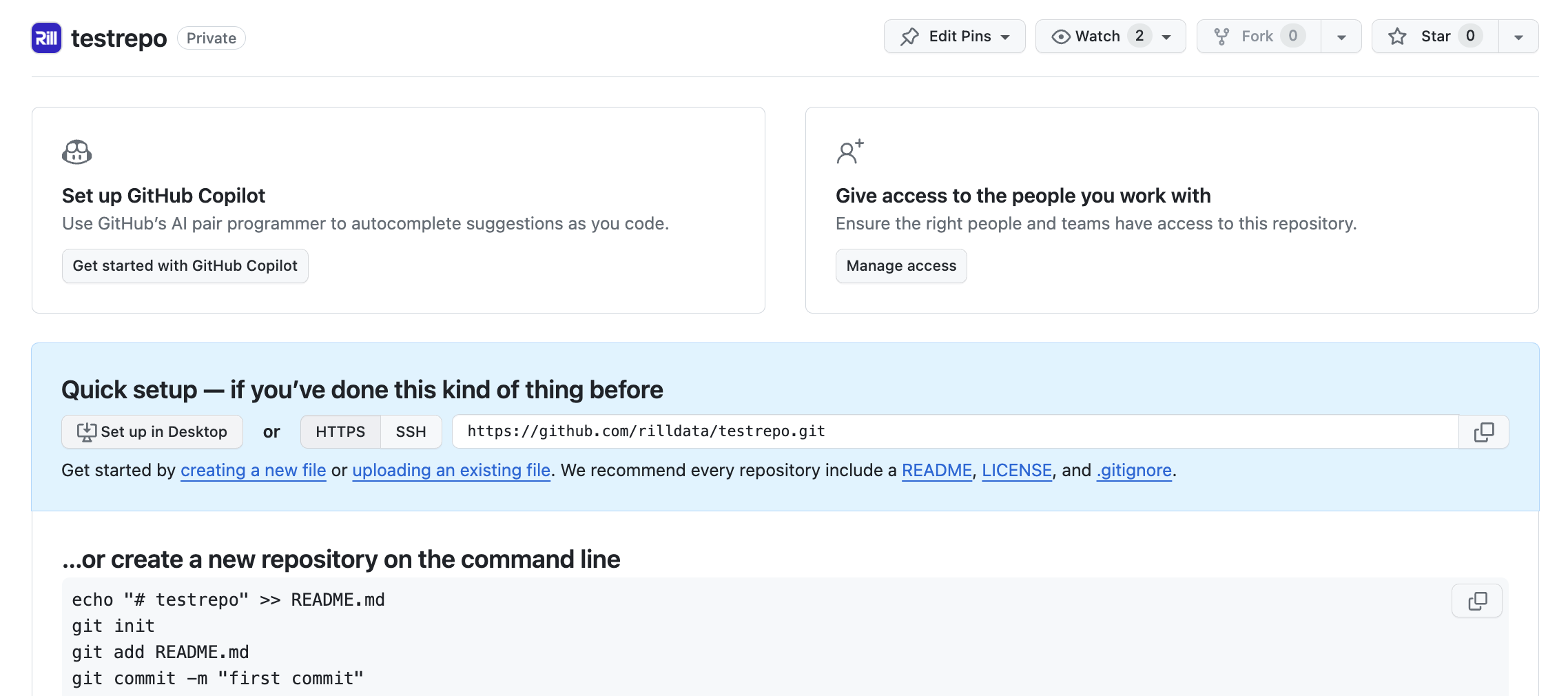This screenshot has height=696, width=1568.
Task: Copy the command line code snippet
Action: [1477, 601]
